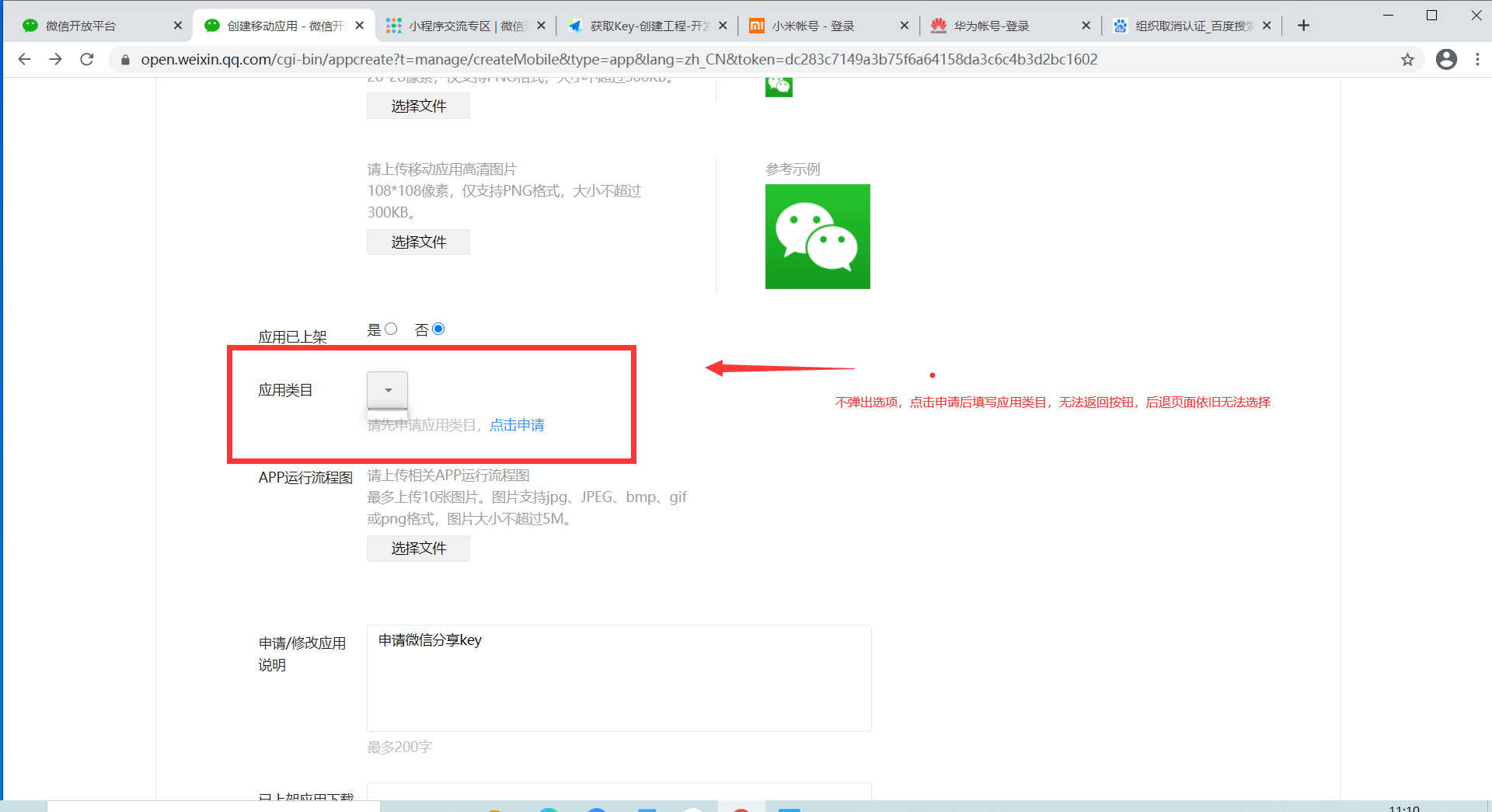Click the 请上传移动应用高清图片 text

(x=441, y=169)
